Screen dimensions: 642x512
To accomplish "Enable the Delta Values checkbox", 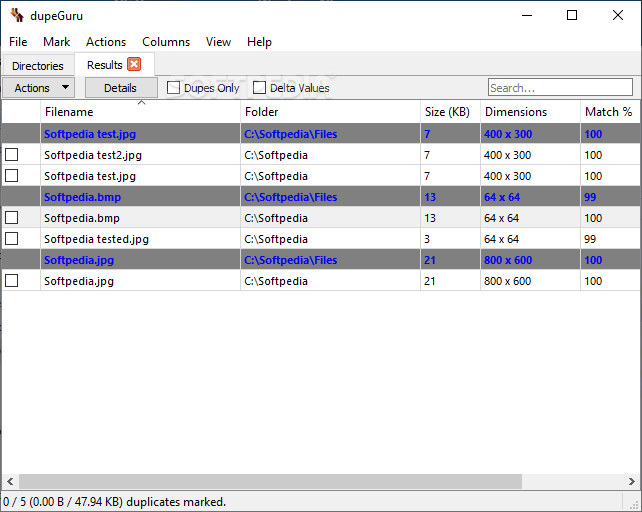I will coord(259,88).
